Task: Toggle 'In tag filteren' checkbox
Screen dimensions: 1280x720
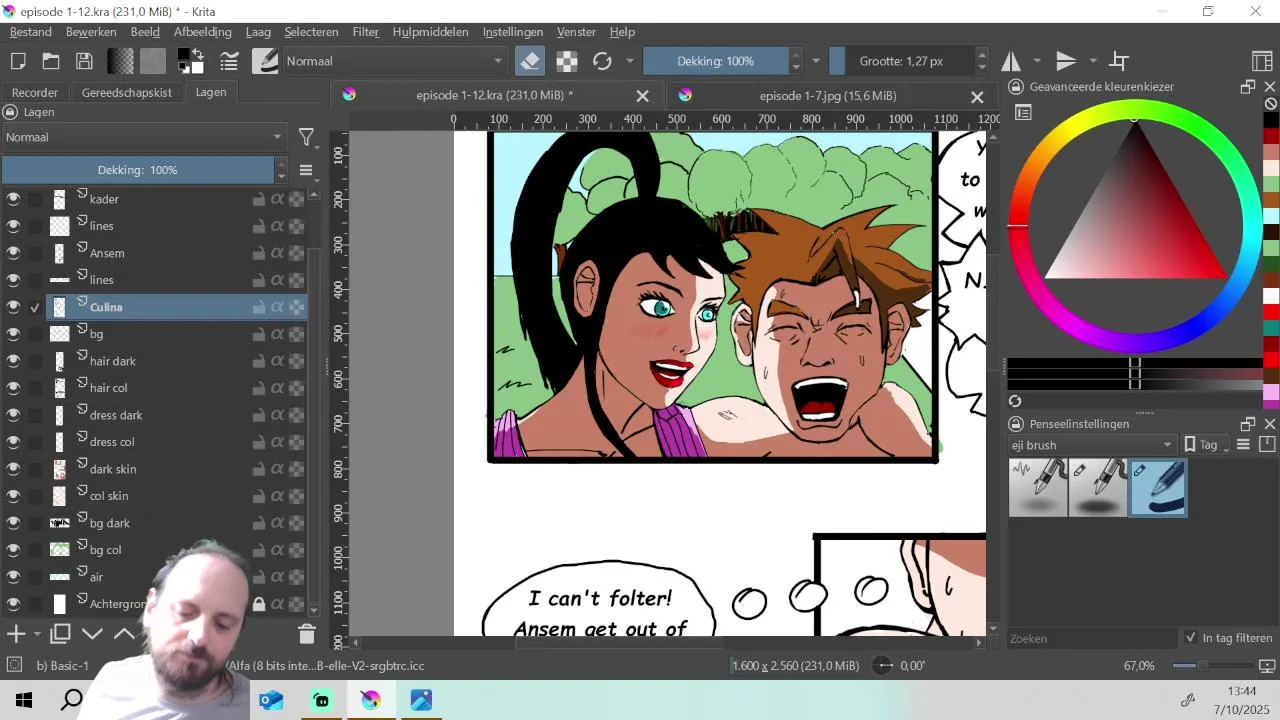Action: point(1190,638)
